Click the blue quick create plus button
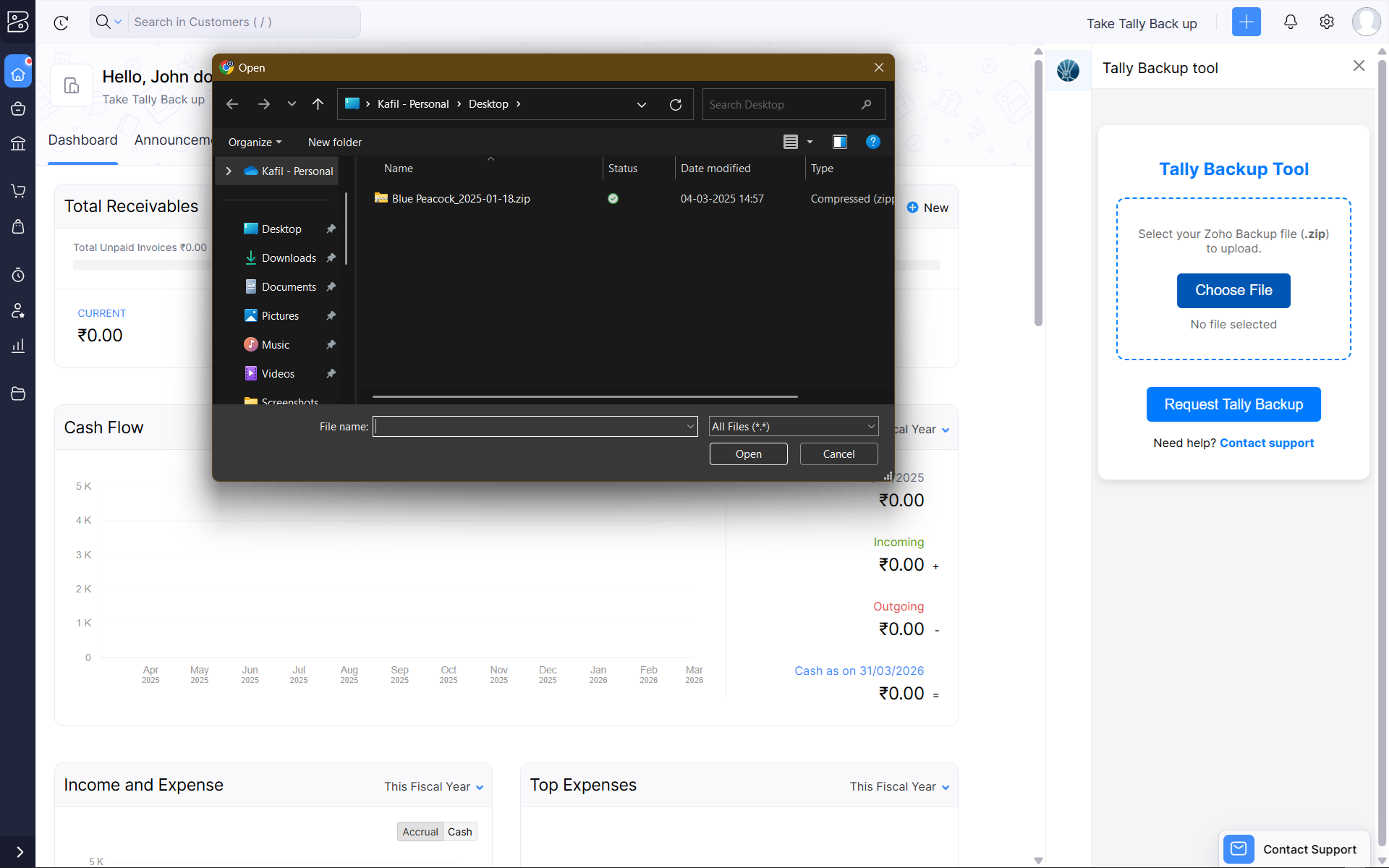The width and height of the screenshot is (1389, 868). 1246,22
